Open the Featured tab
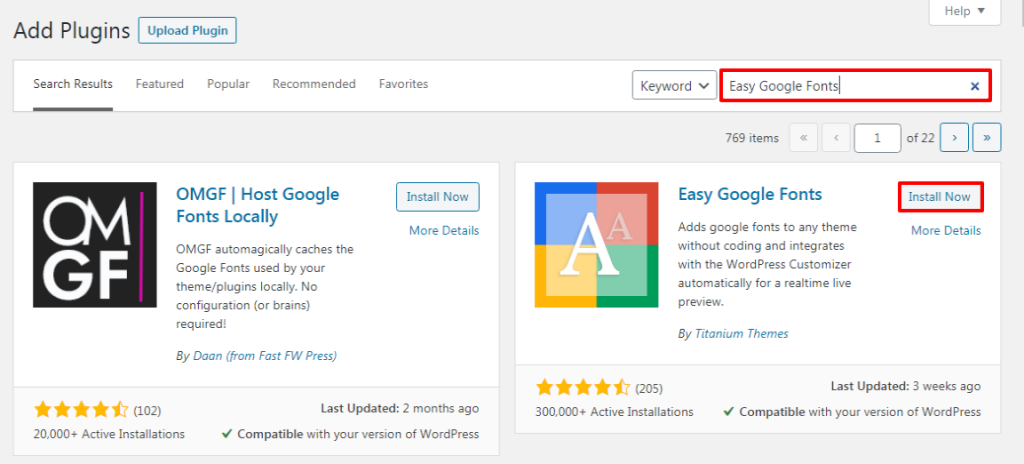 [x=160, y=84]
